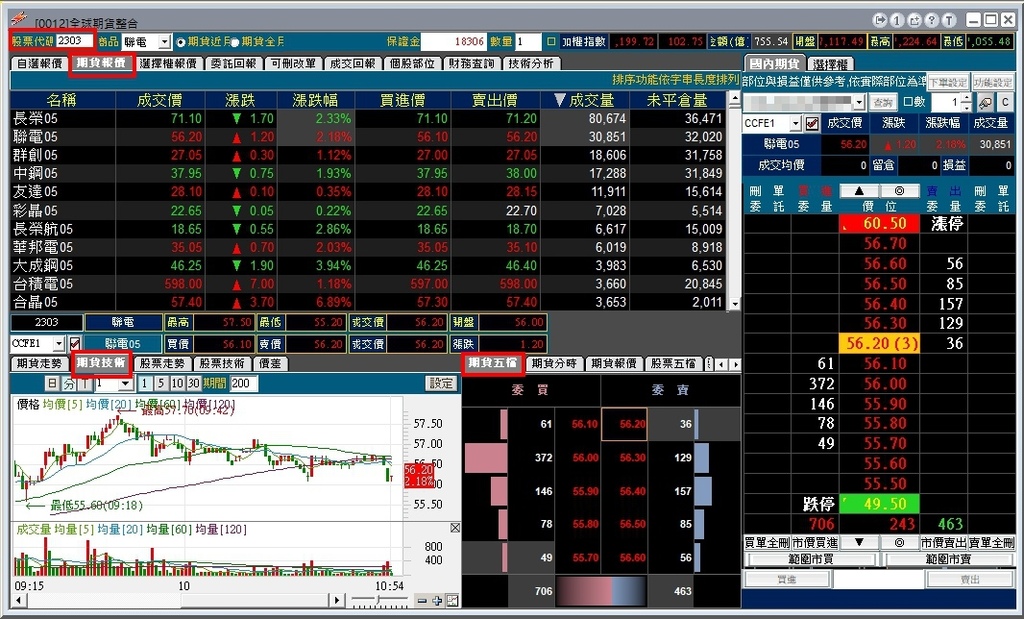Select 30-period chart toggle

click(193, 383)
